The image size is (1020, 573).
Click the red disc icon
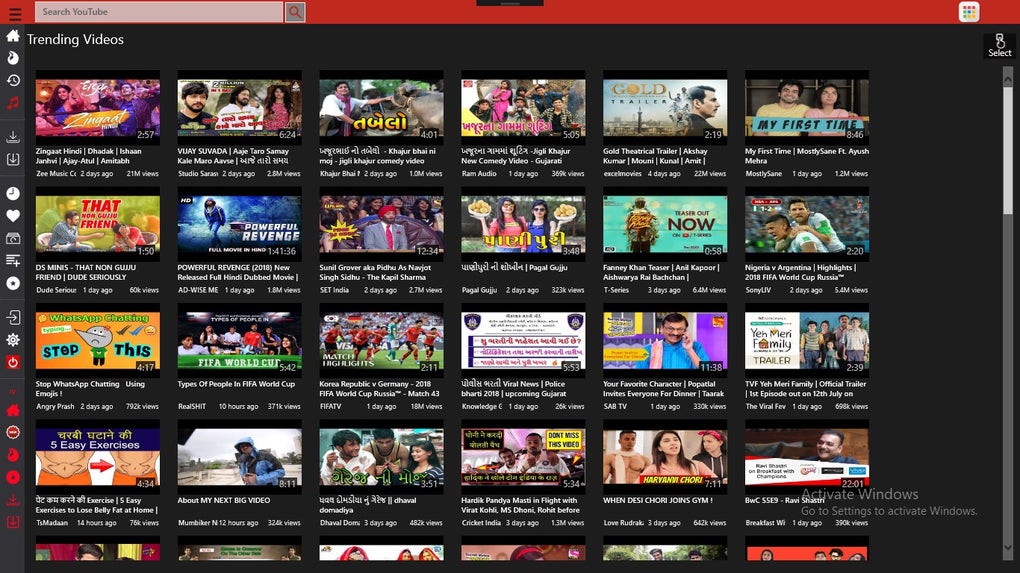coord(13,477)
